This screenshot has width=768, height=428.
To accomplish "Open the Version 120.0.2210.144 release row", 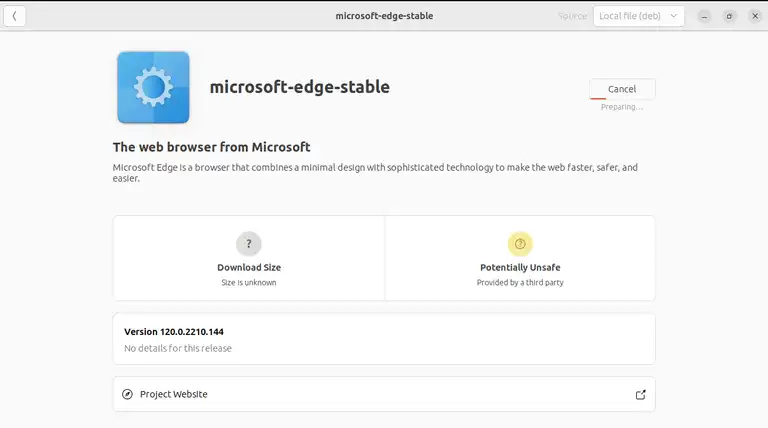I will [x=384, y=339].
